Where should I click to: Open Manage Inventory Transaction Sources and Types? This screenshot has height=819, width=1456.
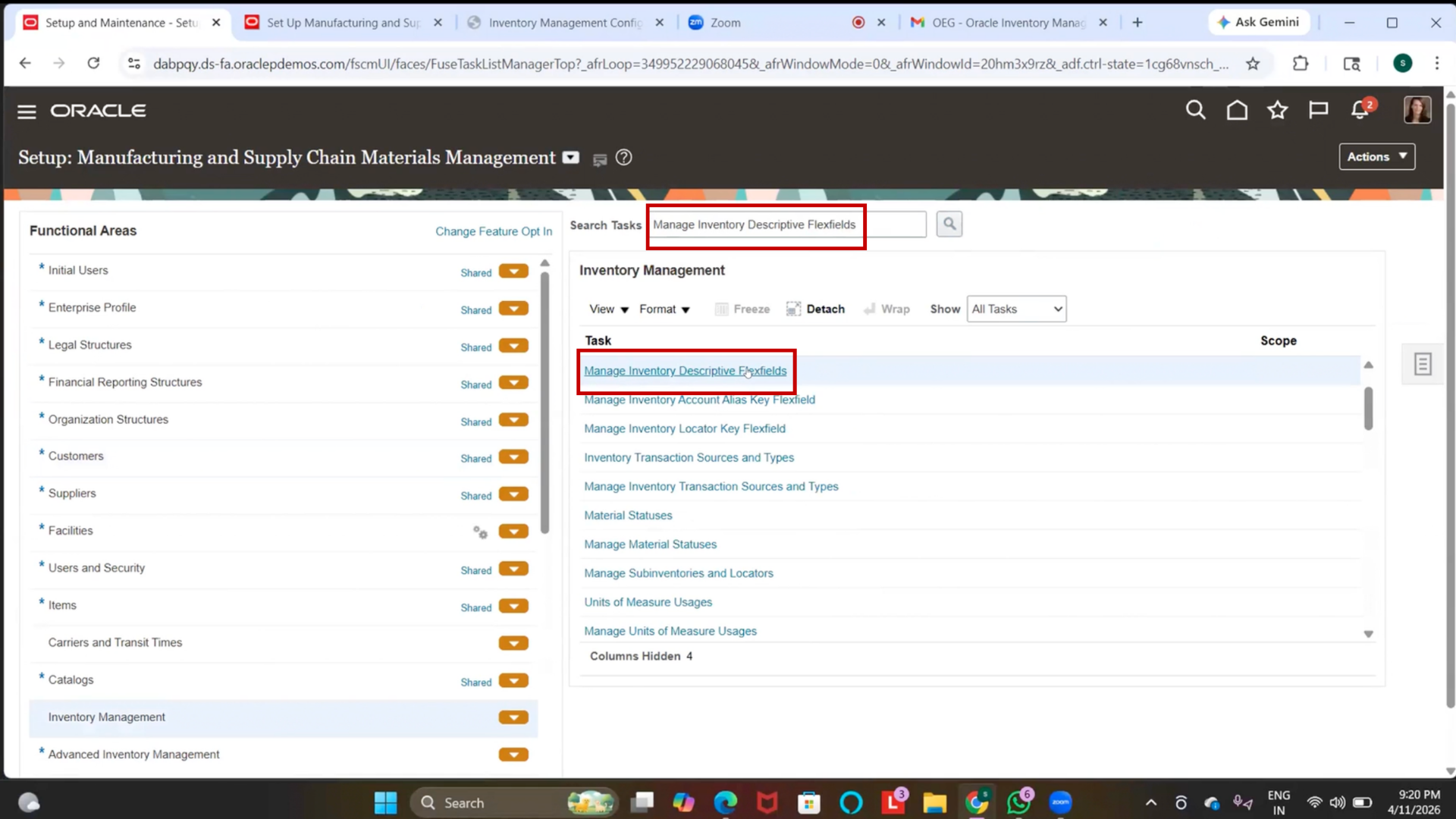[711, 487]
